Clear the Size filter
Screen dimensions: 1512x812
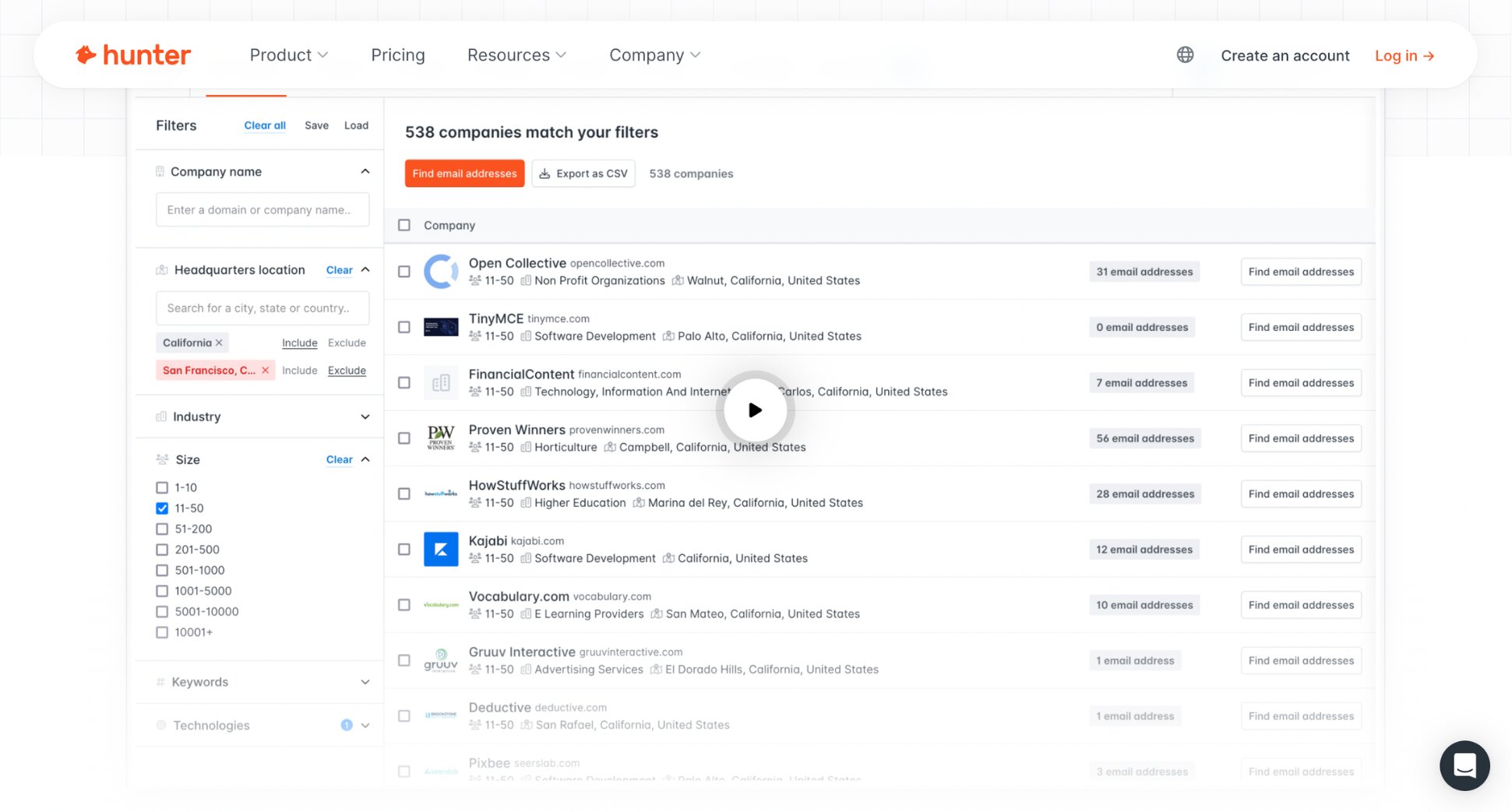[x=339, y=459]
